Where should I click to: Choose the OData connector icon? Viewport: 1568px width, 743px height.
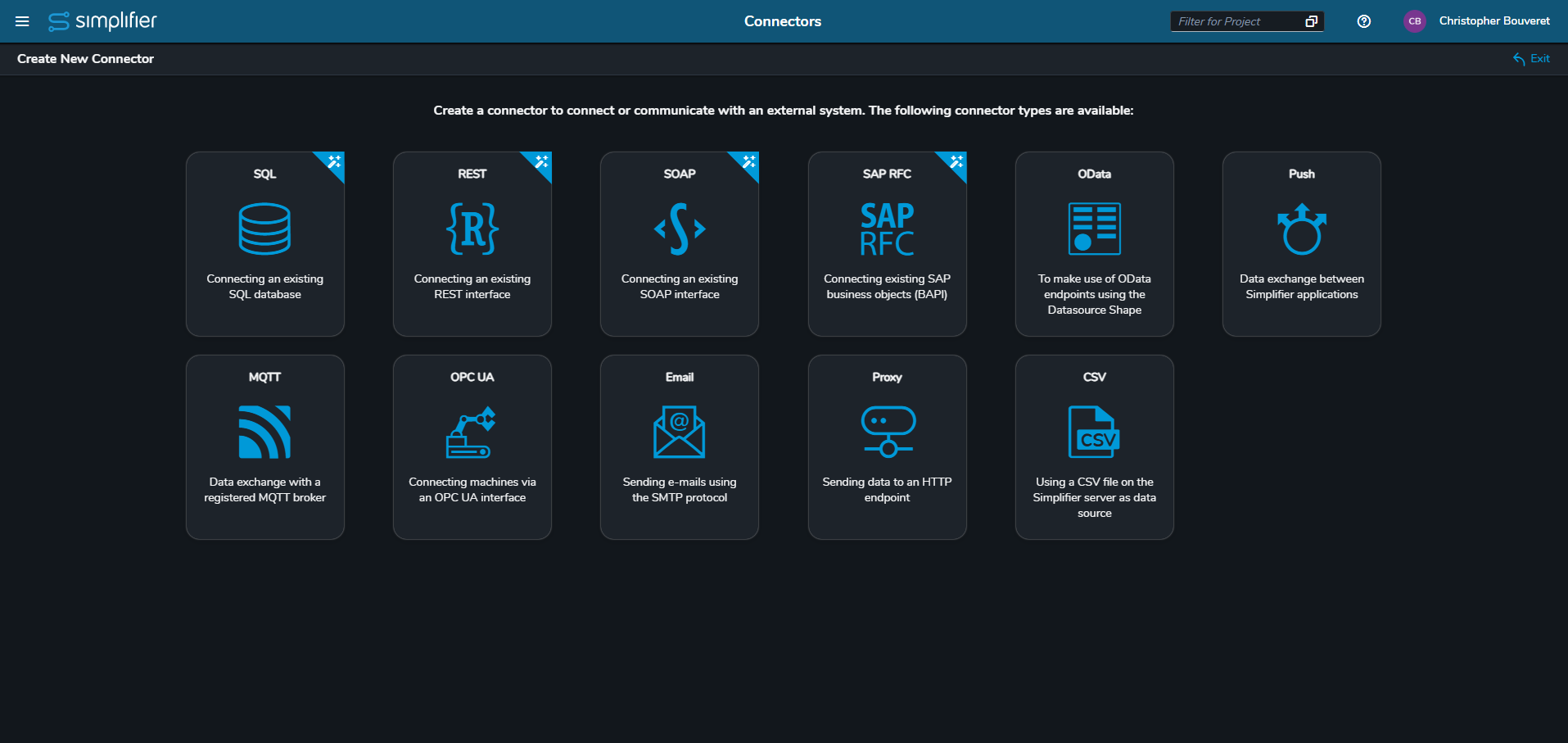(1094, 229)
